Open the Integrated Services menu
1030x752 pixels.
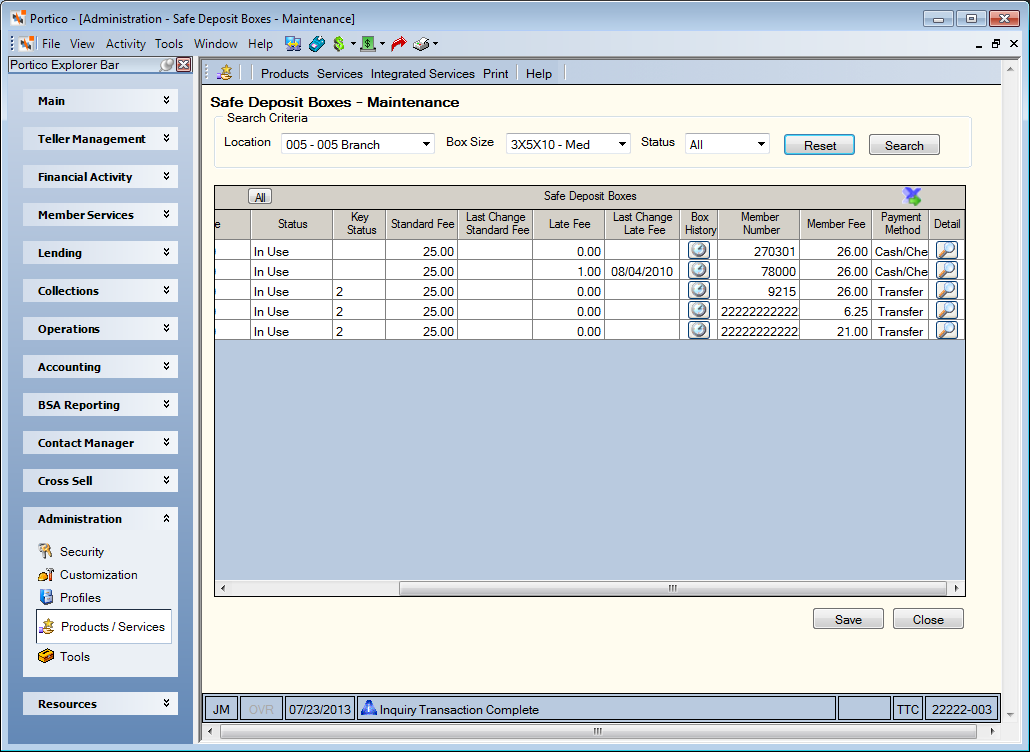(x=422, y=74)
